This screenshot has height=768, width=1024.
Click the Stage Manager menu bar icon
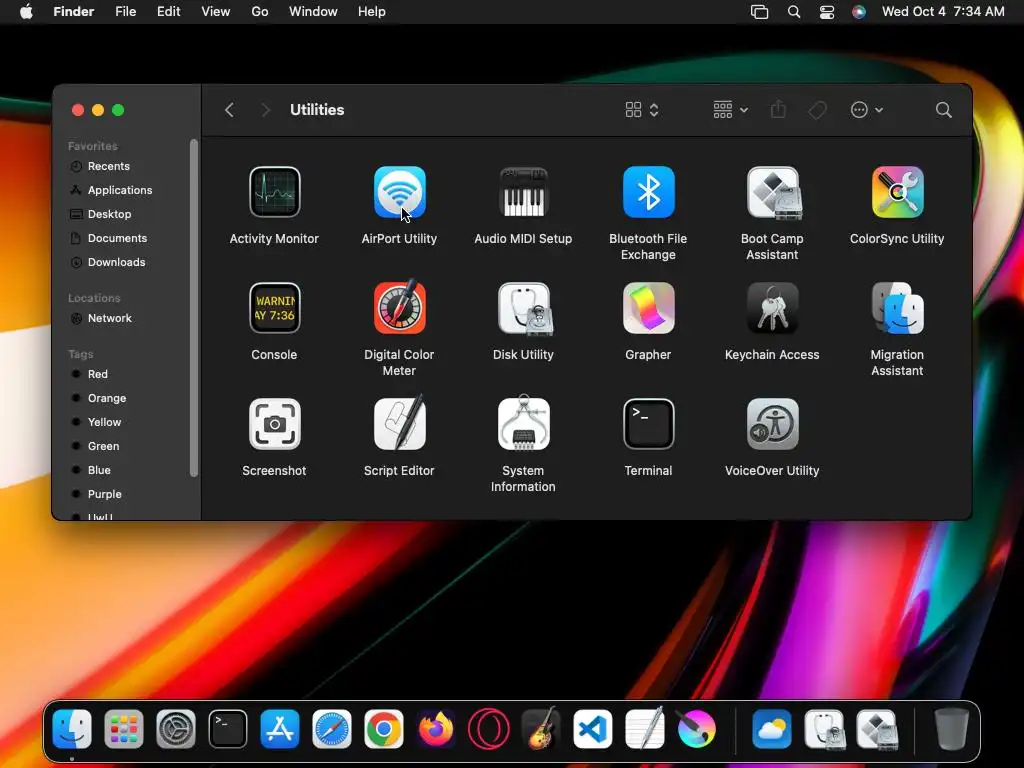coord(760,12)
